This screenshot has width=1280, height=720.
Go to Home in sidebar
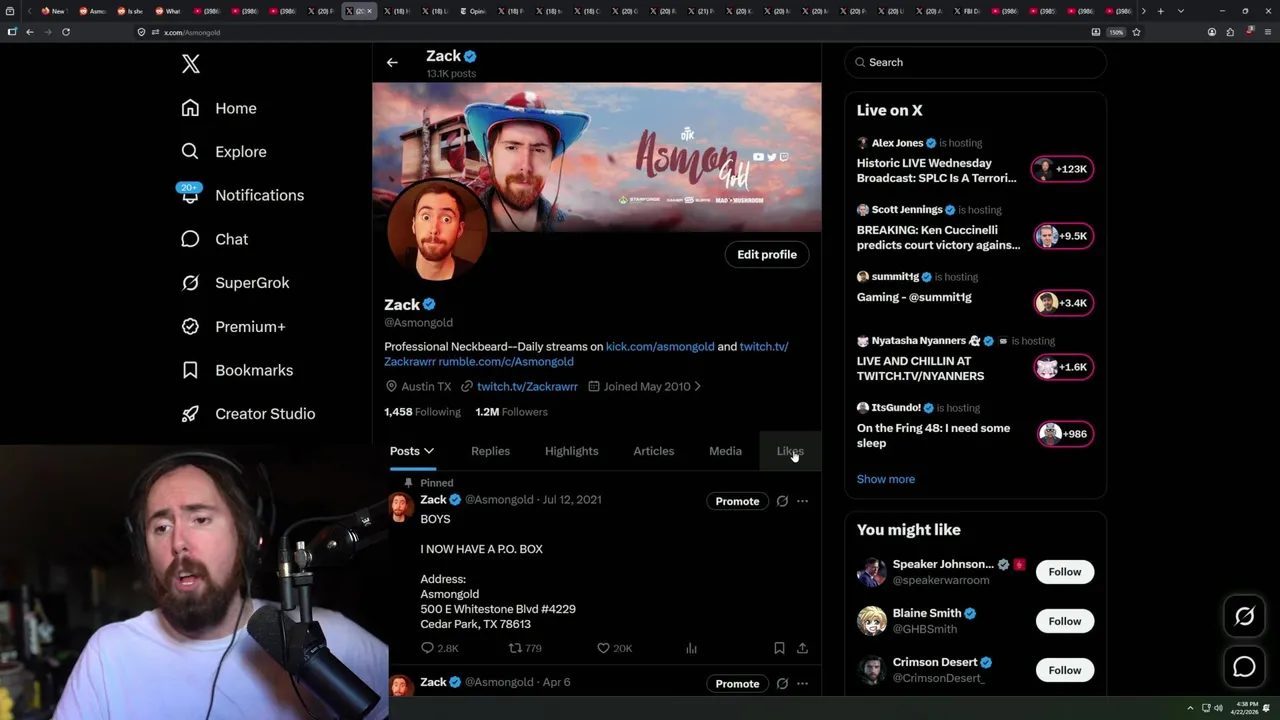219,108
